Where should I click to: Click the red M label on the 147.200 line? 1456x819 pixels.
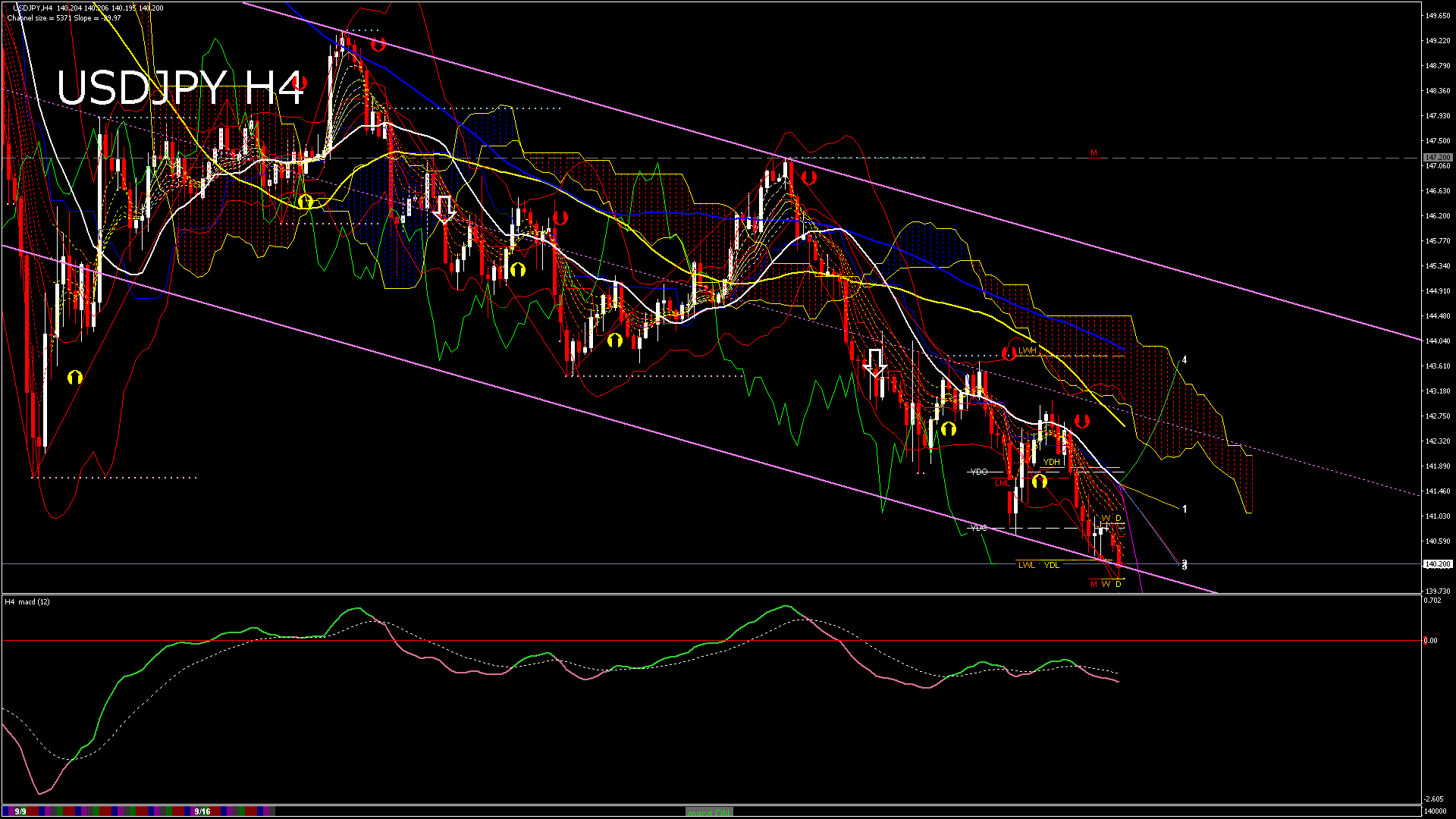tap(1094, 153)
